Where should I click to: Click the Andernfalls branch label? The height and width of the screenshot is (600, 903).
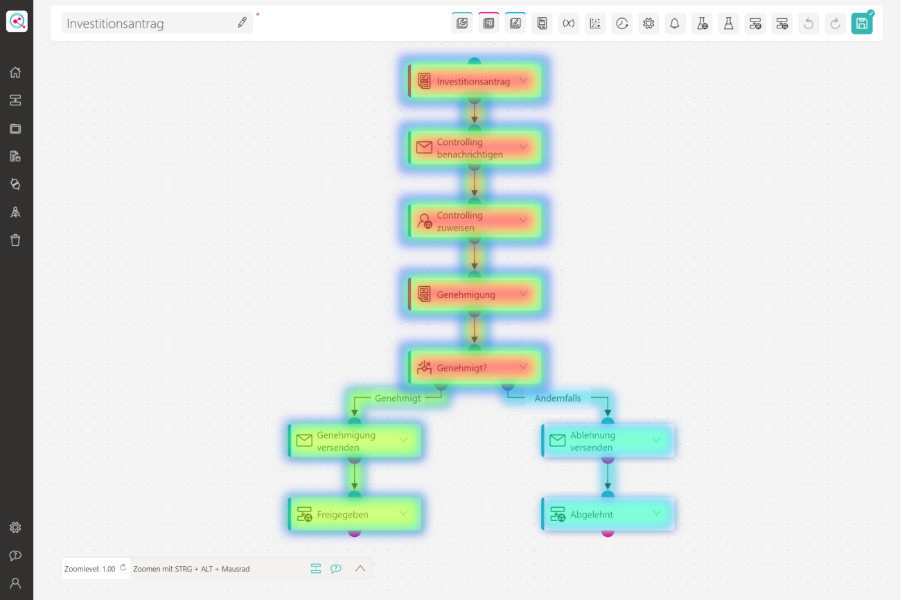(x=557, y=397)
